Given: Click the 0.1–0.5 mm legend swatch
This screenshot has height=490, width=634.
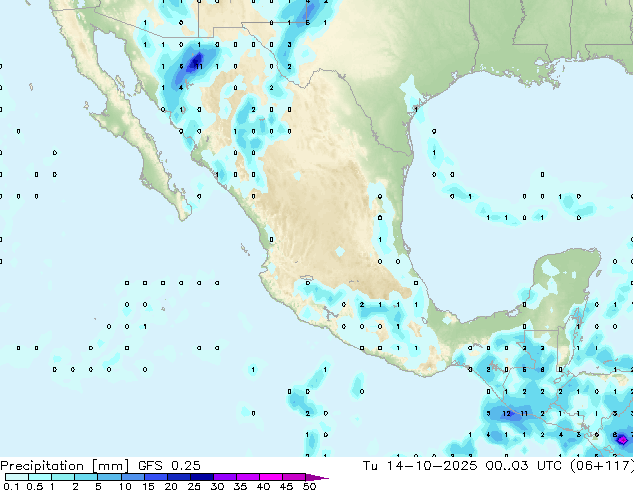Looking at the screenshot, I should [17, 477].
